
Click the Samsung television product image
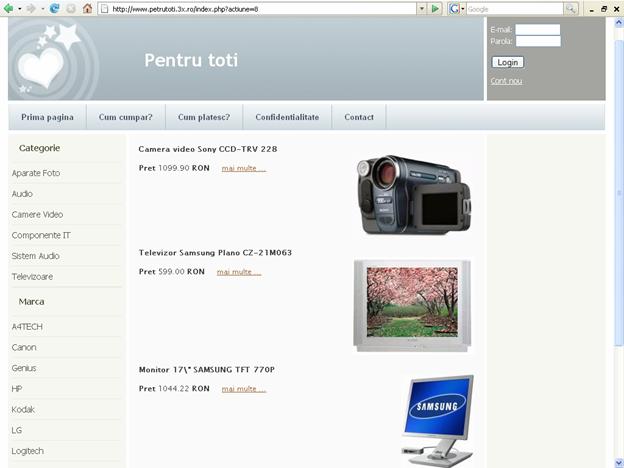pyautogui.click(x=411, y=305)
